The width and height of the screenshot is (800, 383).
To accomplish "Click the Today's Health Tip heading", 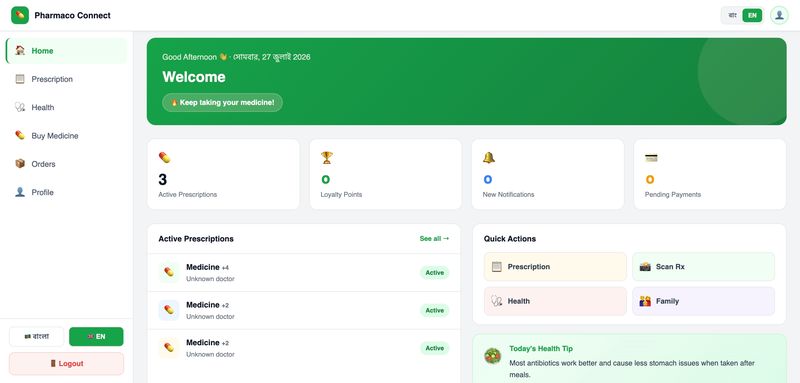I will pyautogui.click(x=541, y=349).
